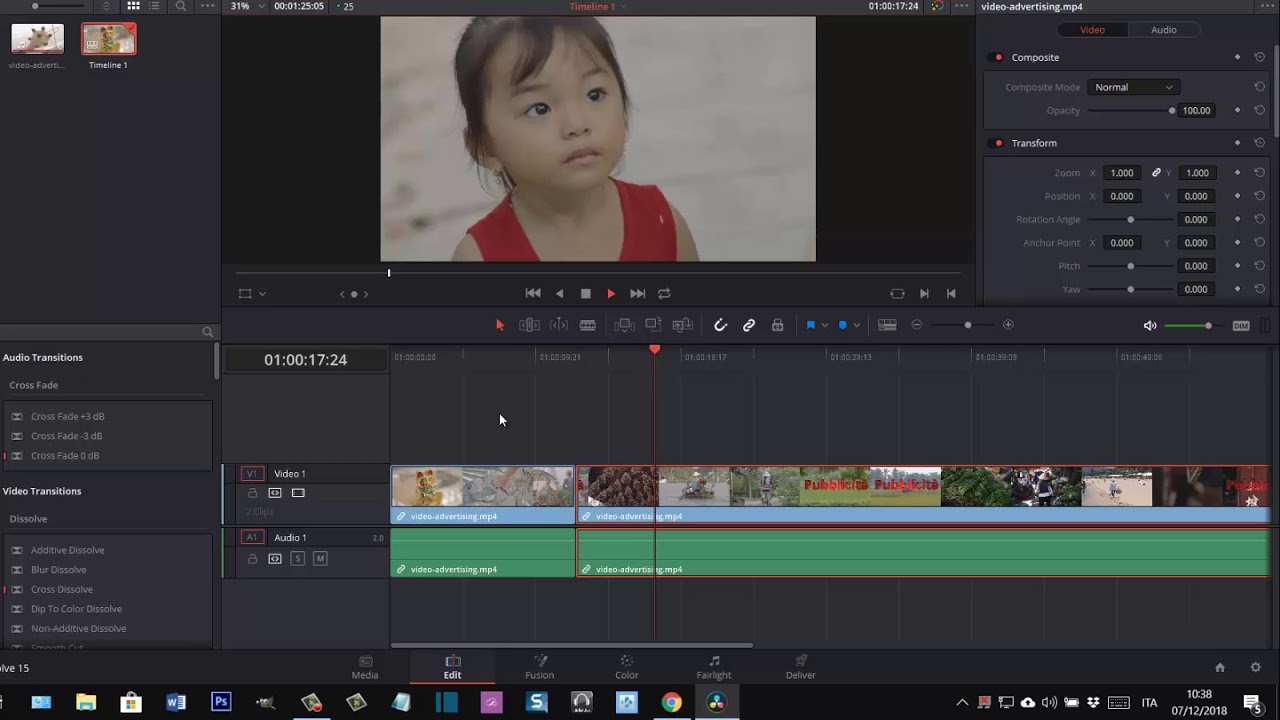Screen dimensions: 1280x720
Task: Click the Replace Clip toolbar icon
Action: (x=683, y=325)
